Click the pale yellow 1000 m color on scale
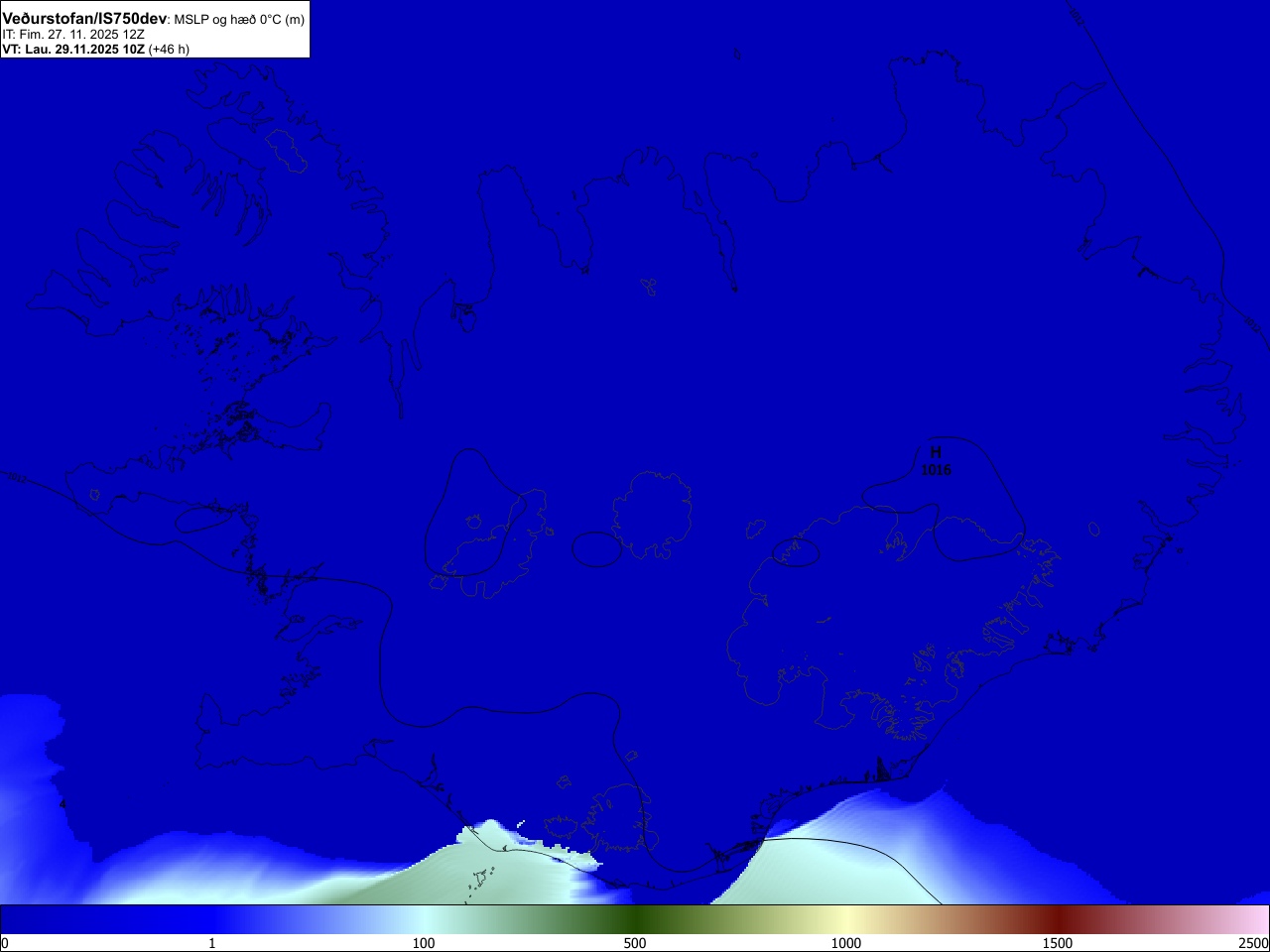 pos(846,919)
